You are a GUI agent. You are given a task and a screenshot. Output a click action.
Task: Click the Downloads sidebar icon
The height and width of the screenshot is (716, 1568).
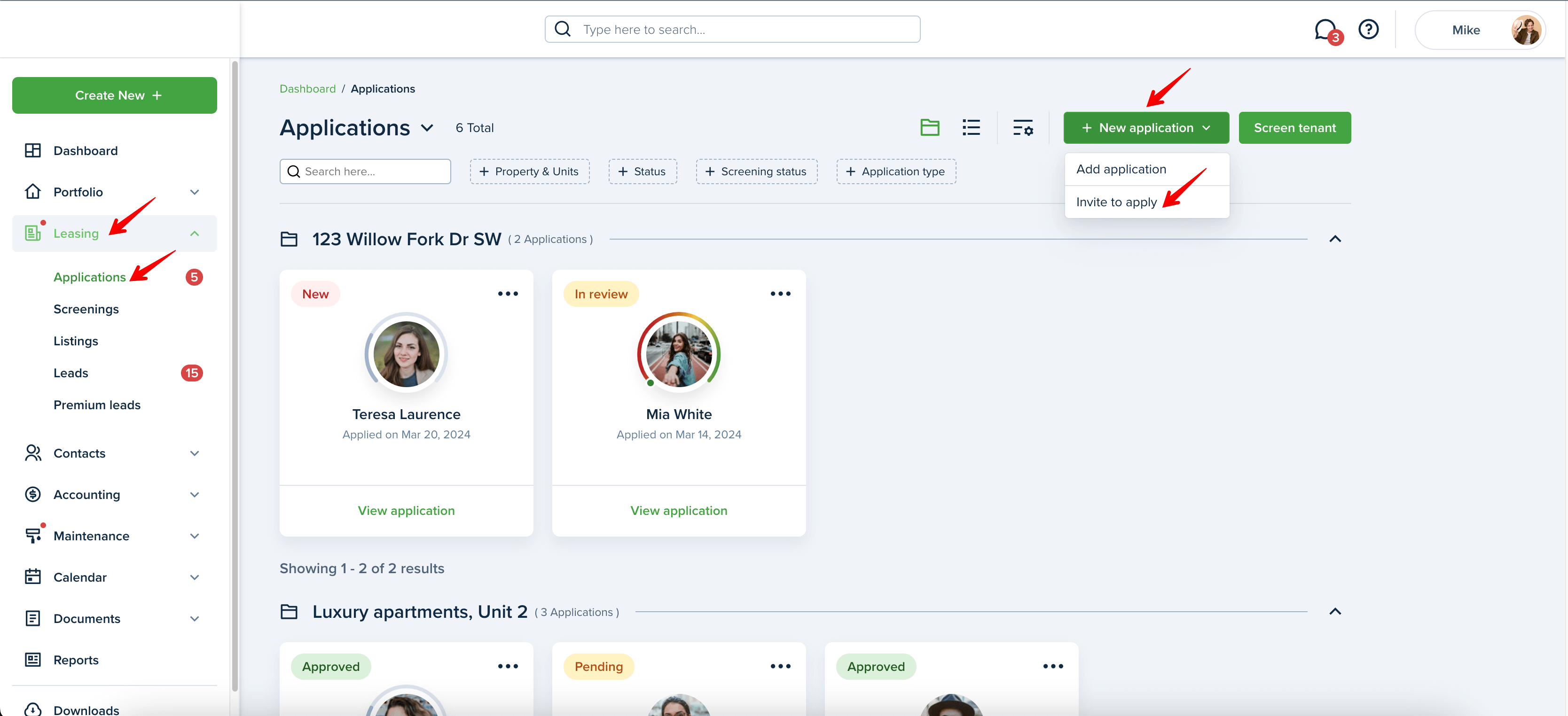coord(33,709)
